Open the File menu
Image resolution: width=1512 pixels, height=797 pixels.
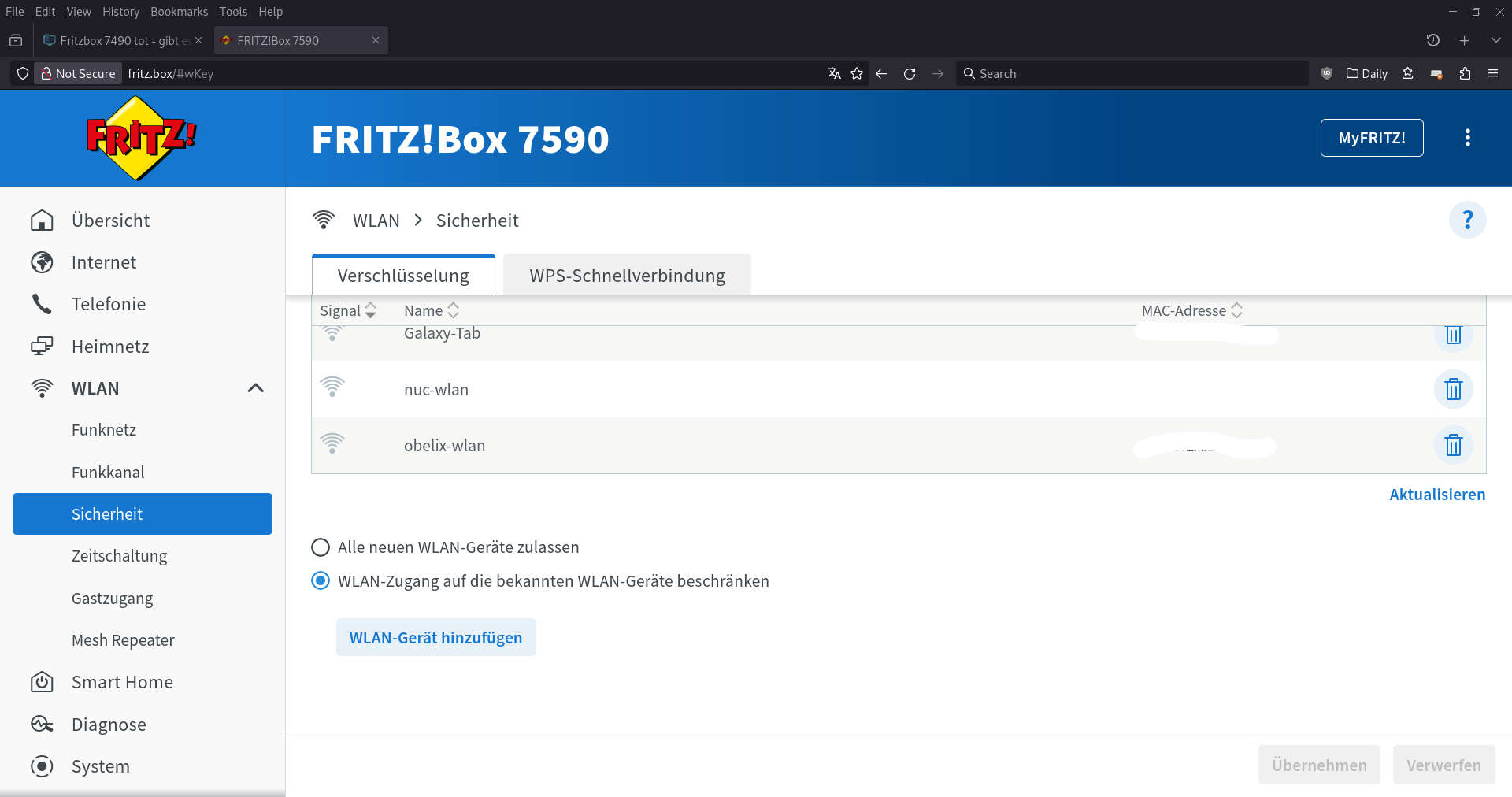tap(15, 12)
